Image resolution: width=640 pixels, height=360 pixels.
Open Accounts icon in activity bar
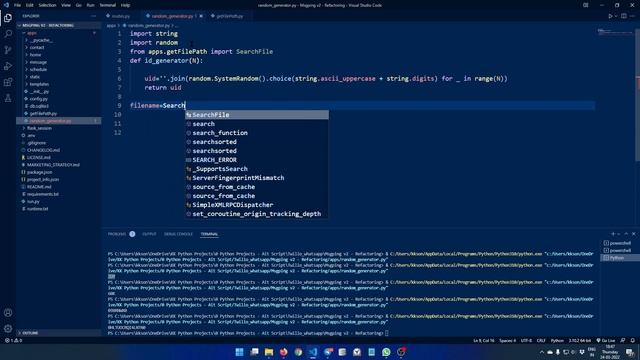pos(8,313)
